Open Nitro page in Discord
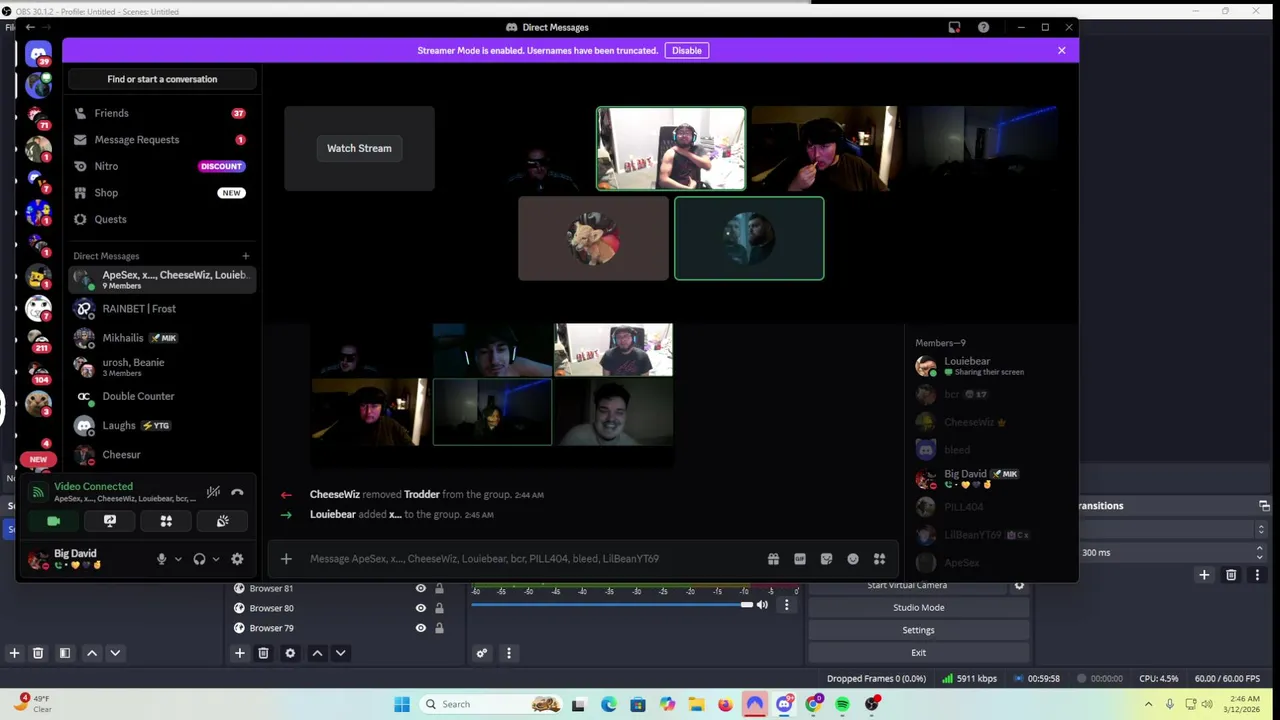Image resolution: width=1280 pixels, height=720 pixels. click(161, 166)
